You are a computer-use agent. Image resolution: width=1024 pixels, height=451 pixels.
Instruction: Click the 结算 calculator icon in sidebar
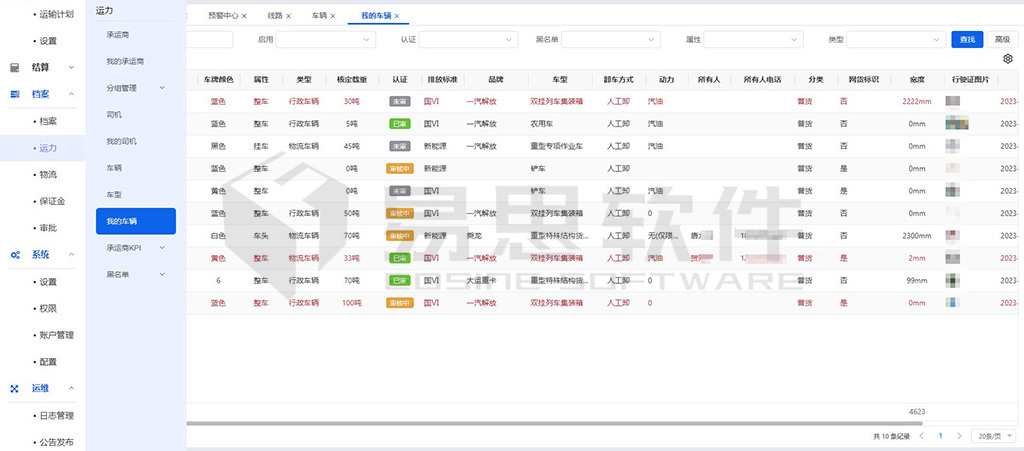(15, 68)
